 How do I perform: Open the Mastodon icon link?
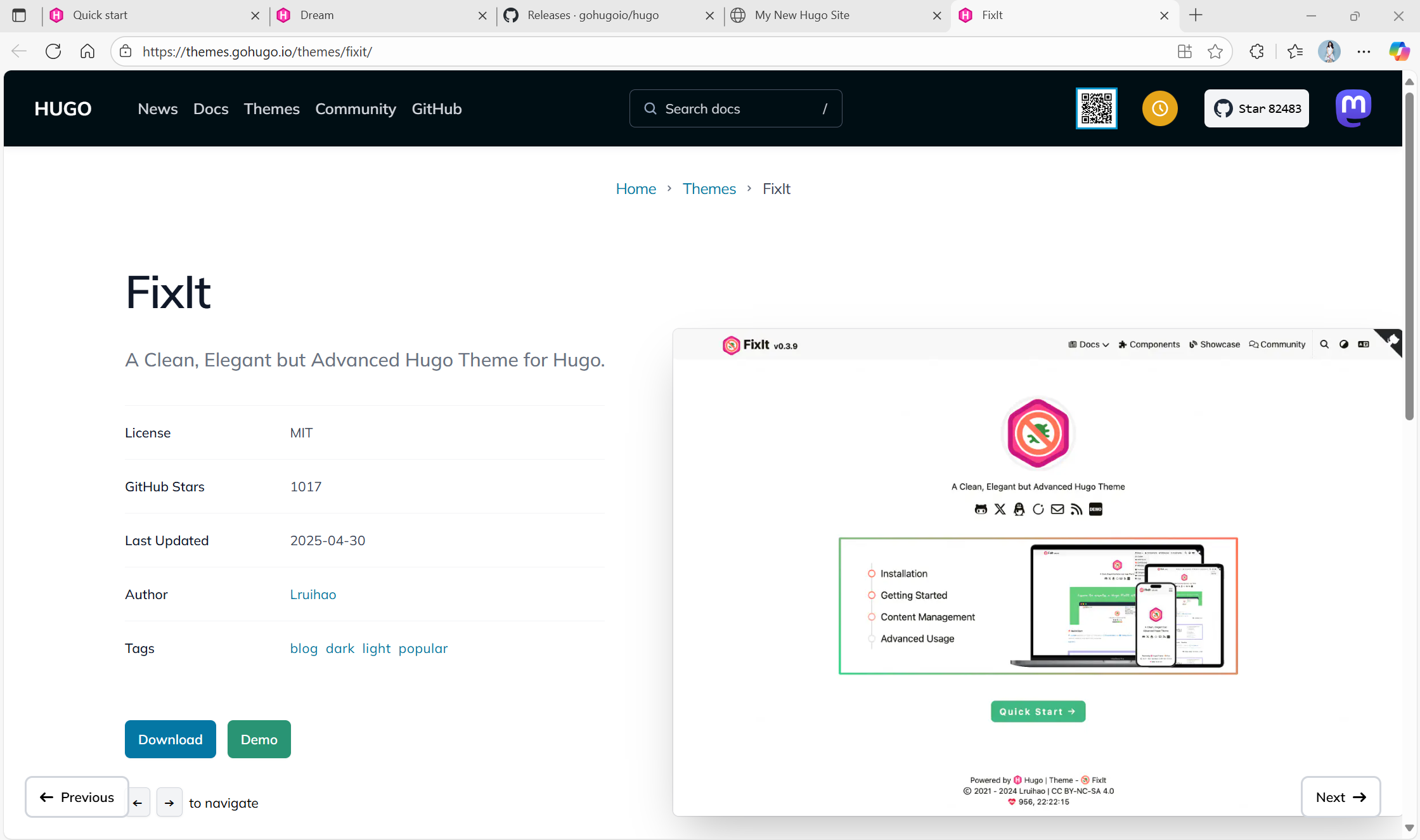(x=1353, y=108)
